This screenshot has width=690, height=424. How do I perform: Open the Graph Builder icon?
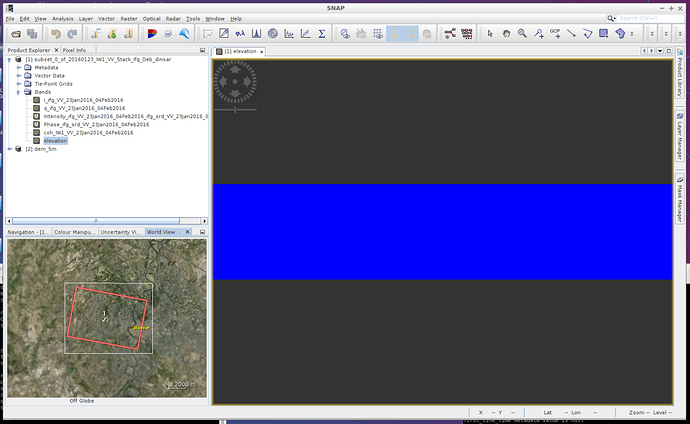point(450,33)
